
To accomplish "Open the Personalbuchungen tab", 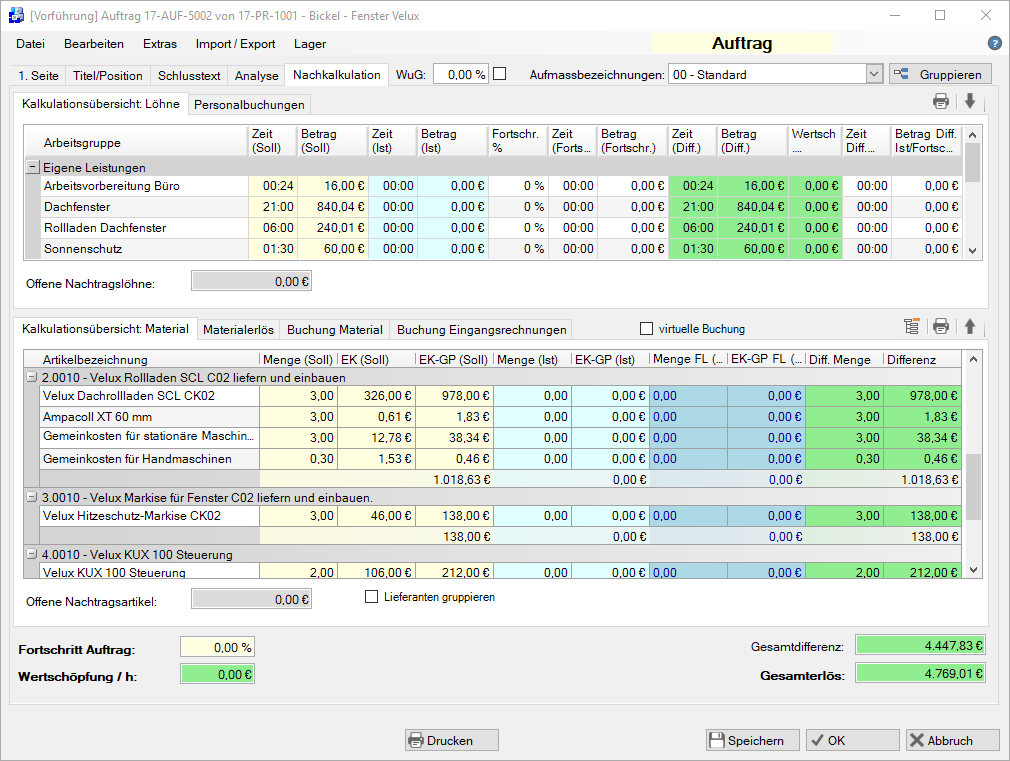I will [249, 104].
